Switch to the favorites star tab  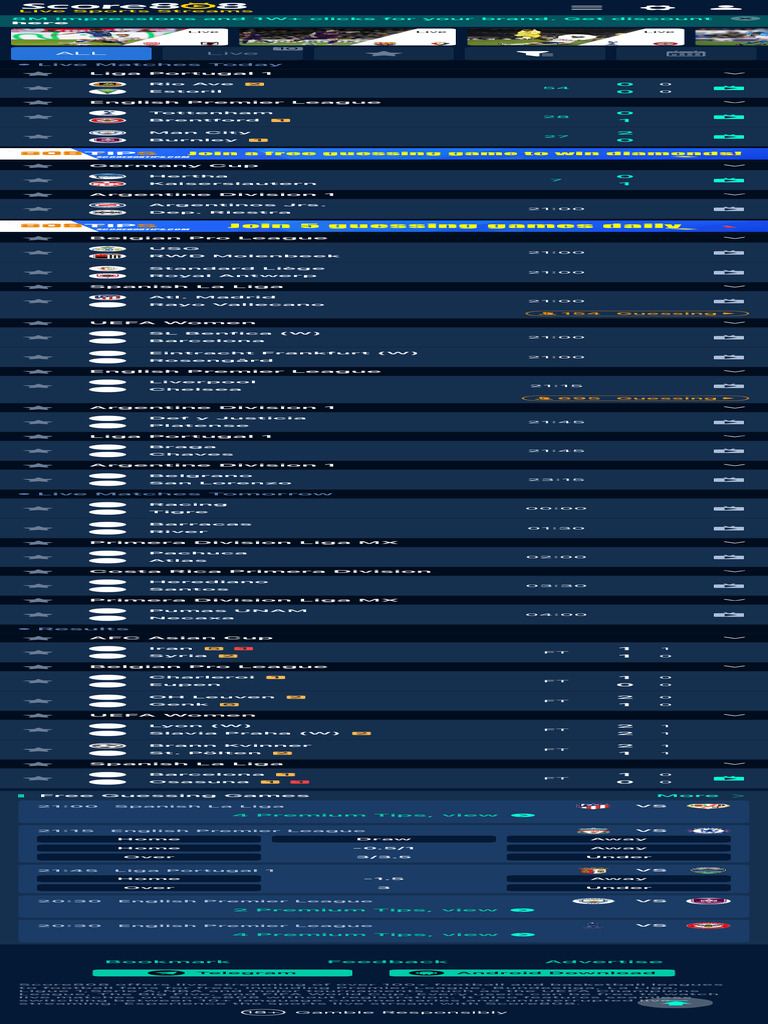(x=383, y=54)
